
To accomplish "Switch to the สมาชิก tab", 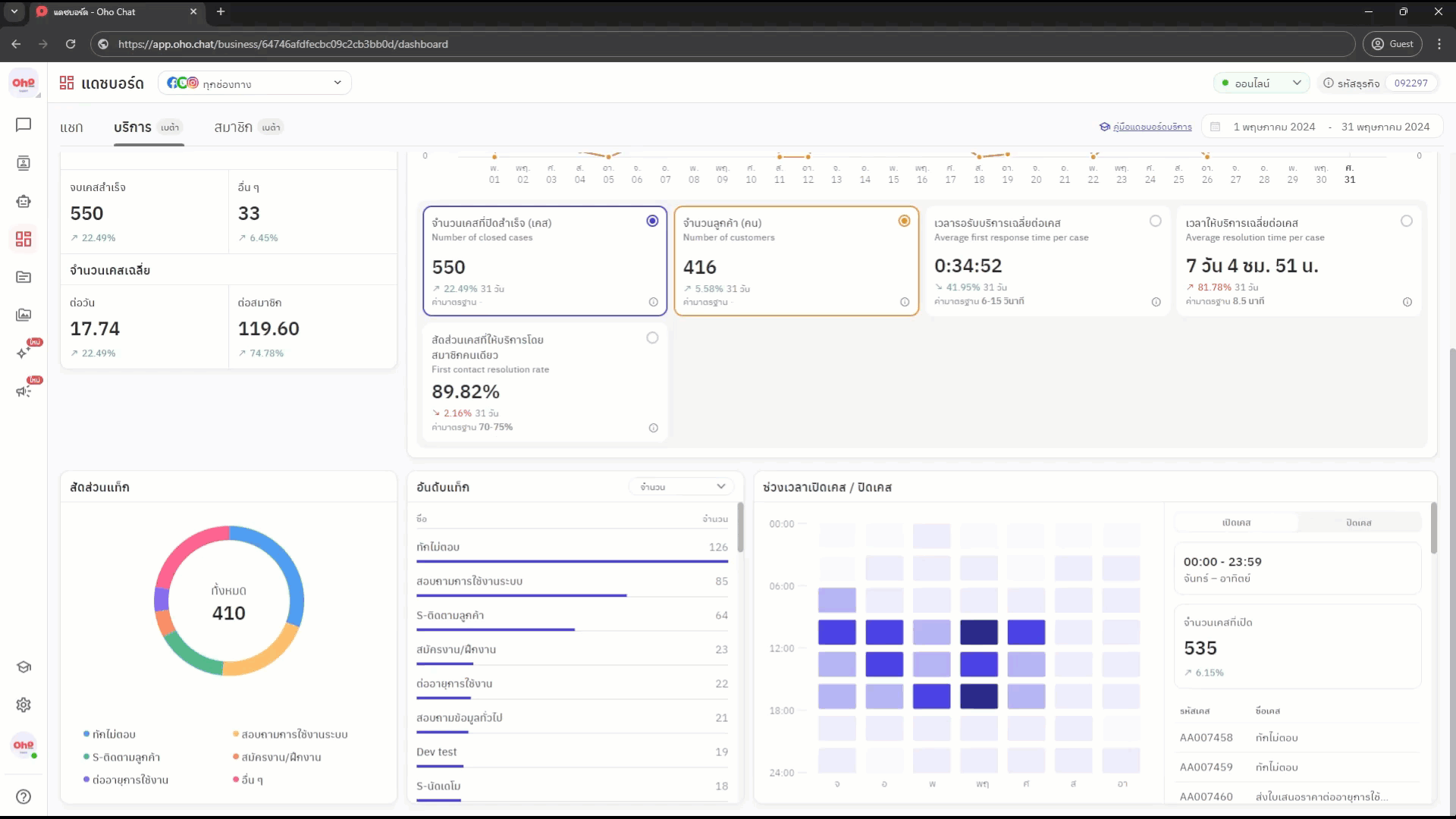I will [x=248, y=127].
